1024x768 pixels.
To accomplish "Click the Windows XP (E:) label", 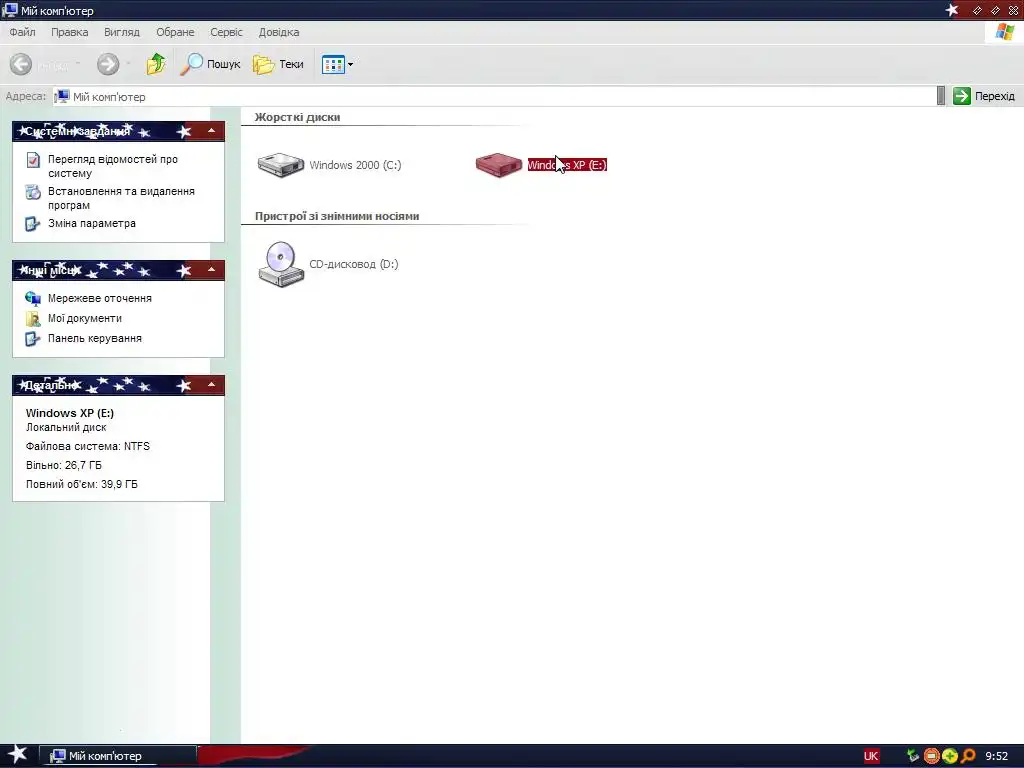I will 567,165.
